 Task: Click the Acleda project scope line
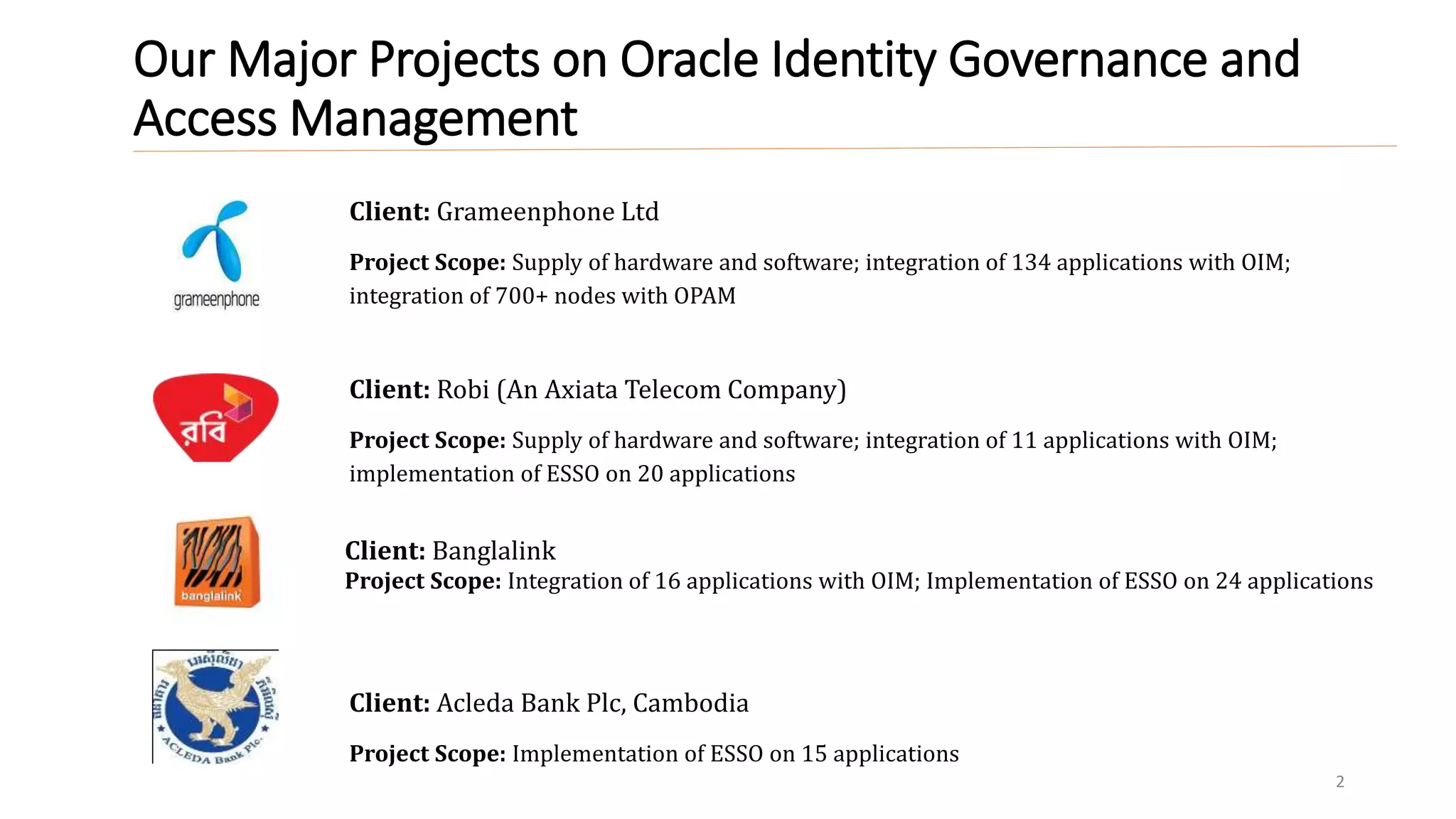coord(653,754)
